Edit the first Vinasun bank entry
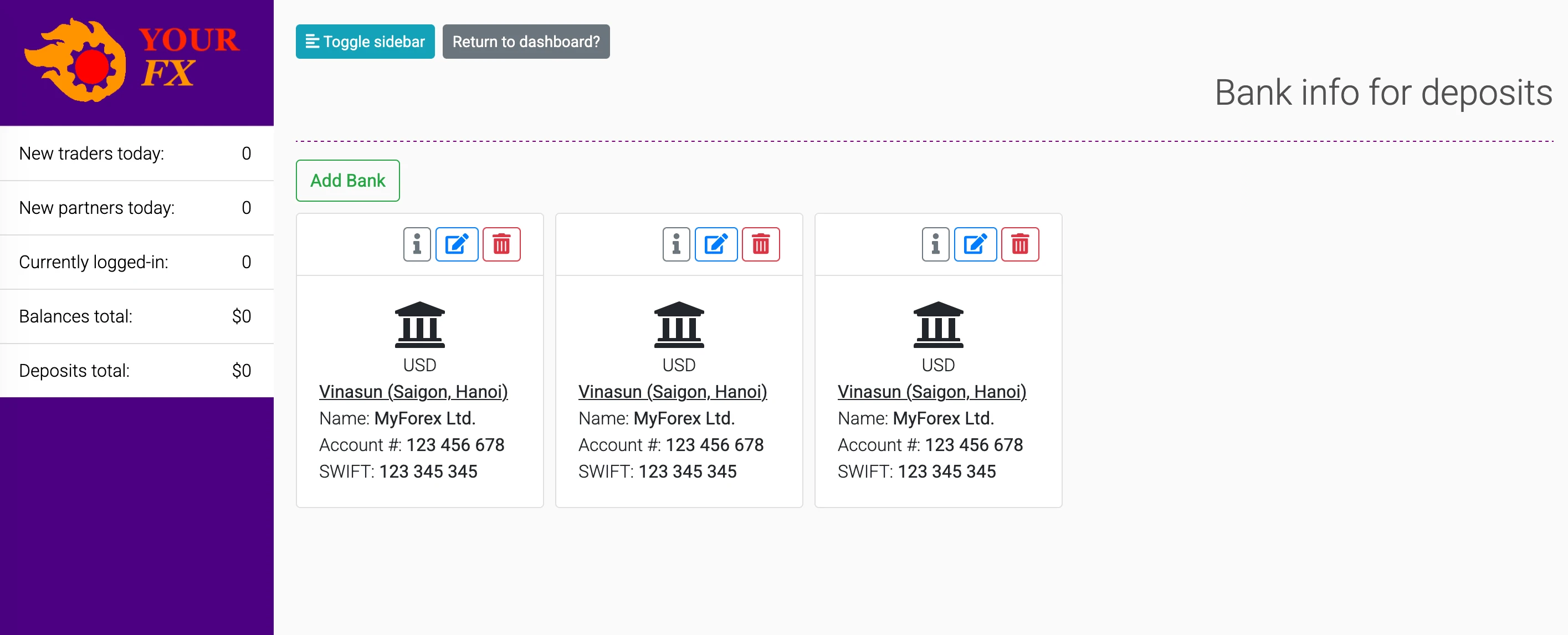 pyautogui.click(x=457, y=244)
